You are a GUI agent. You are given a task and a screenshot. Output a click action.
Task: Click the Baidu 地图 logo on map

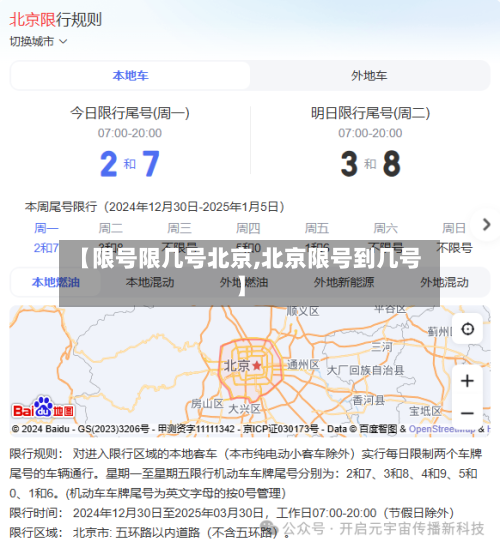pos(43,408)
